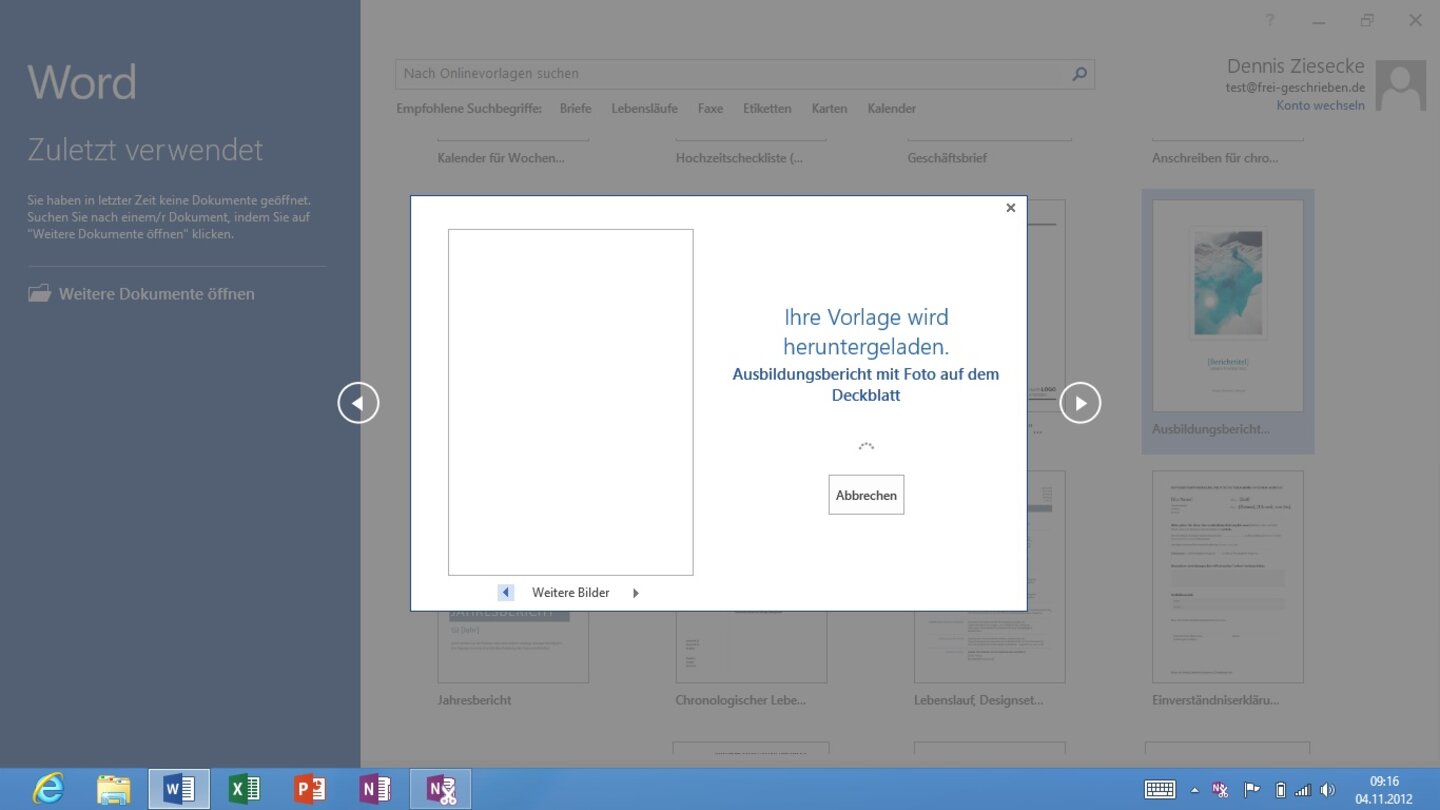Launch Excel from the taskbar
This screenshot has height=810, width=1440.
[x=244, y=789]
